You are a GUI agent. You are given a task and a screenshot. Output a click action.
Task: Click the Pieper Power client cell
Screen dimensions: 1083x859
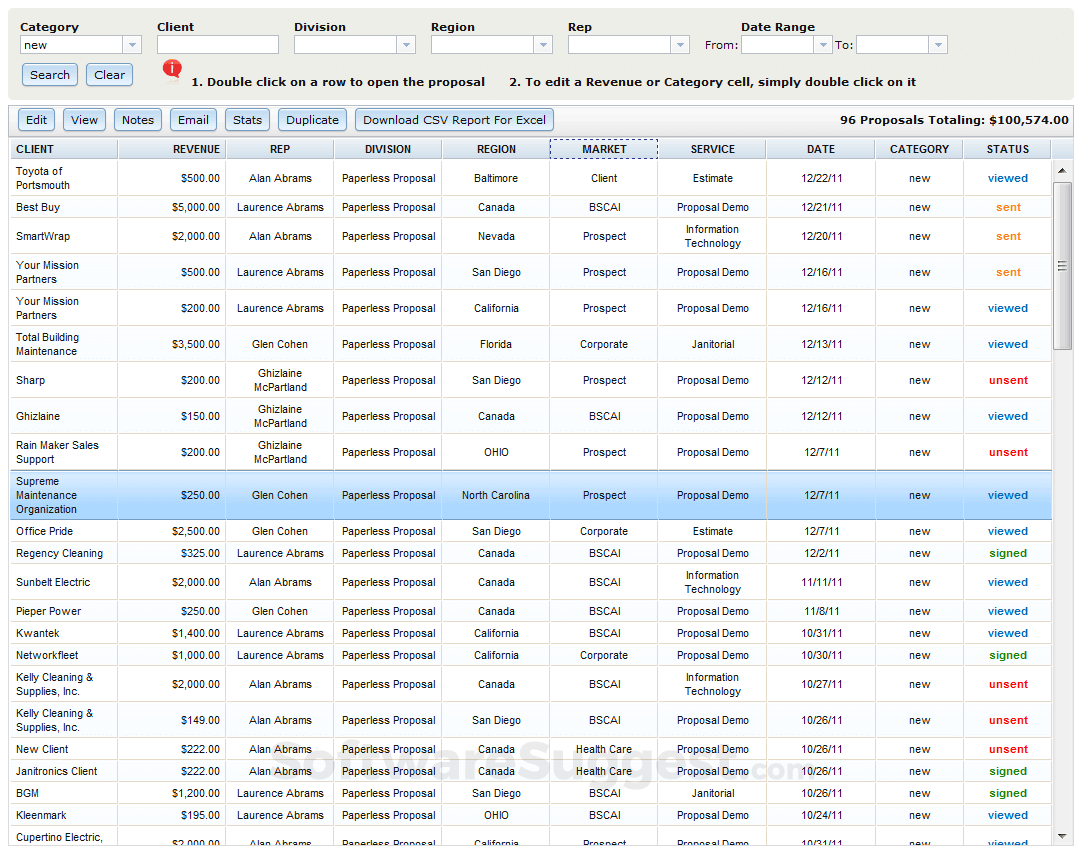[x=64, y=611]
